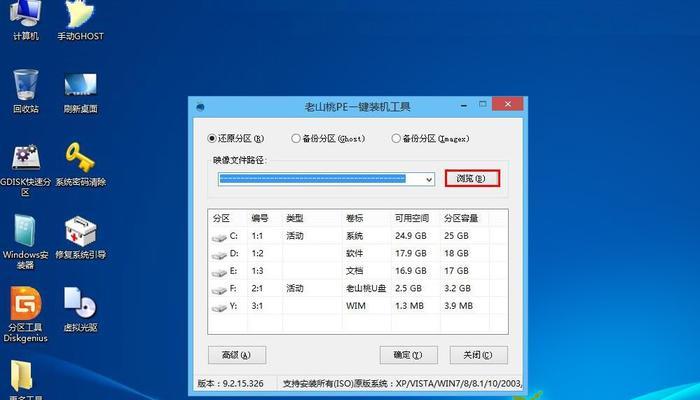Launch 分区工具 Diskgenius desktop icon
700x400 pixels.
[x=25, y=315]
